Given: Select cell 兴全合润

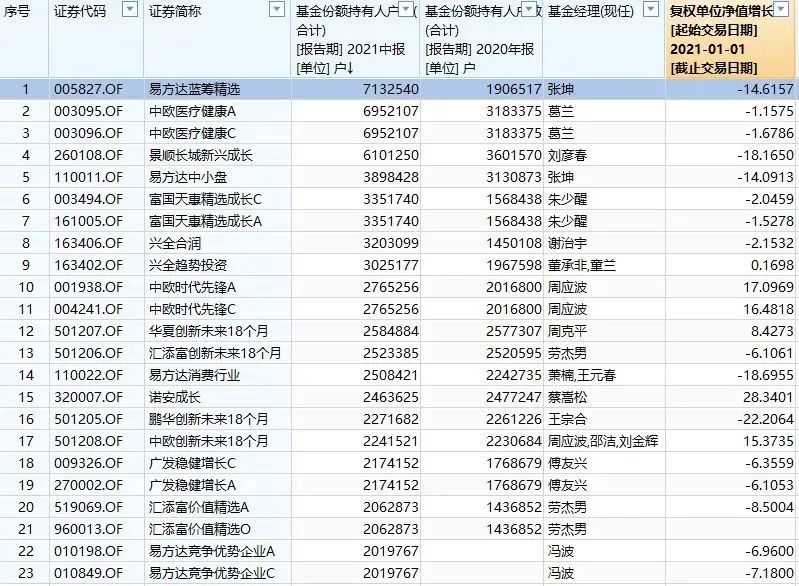Looking at the screenshot, I should pyautogui.click(x=175, y=243).
